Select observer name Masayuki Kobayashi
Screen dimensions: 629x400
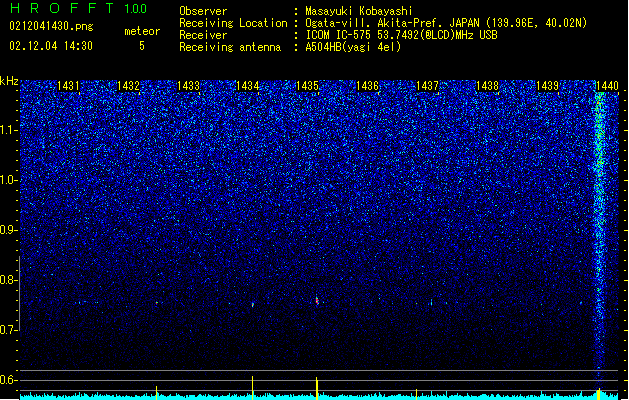pyautogui.click(x=359, y=11)
